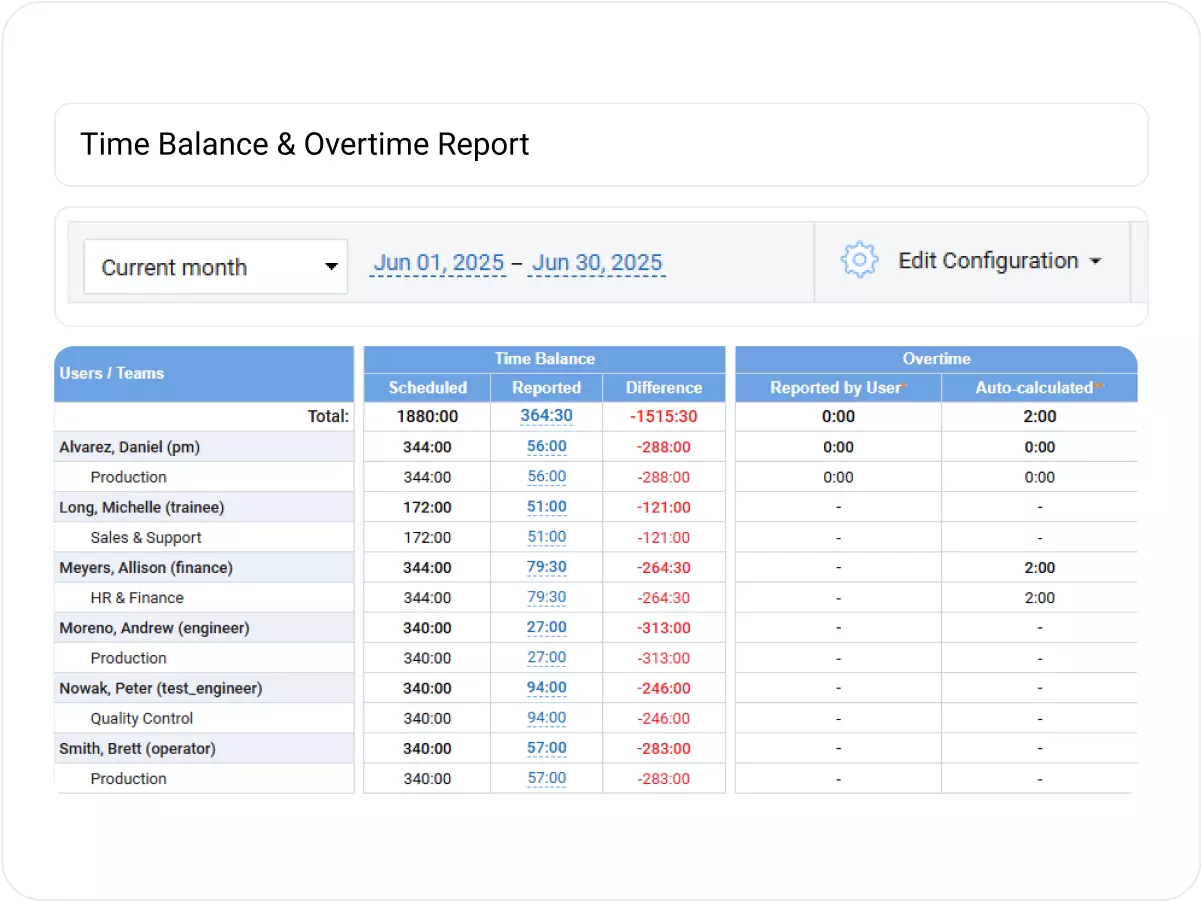Click the Auto-calculated column header

tap(1039, 387)
